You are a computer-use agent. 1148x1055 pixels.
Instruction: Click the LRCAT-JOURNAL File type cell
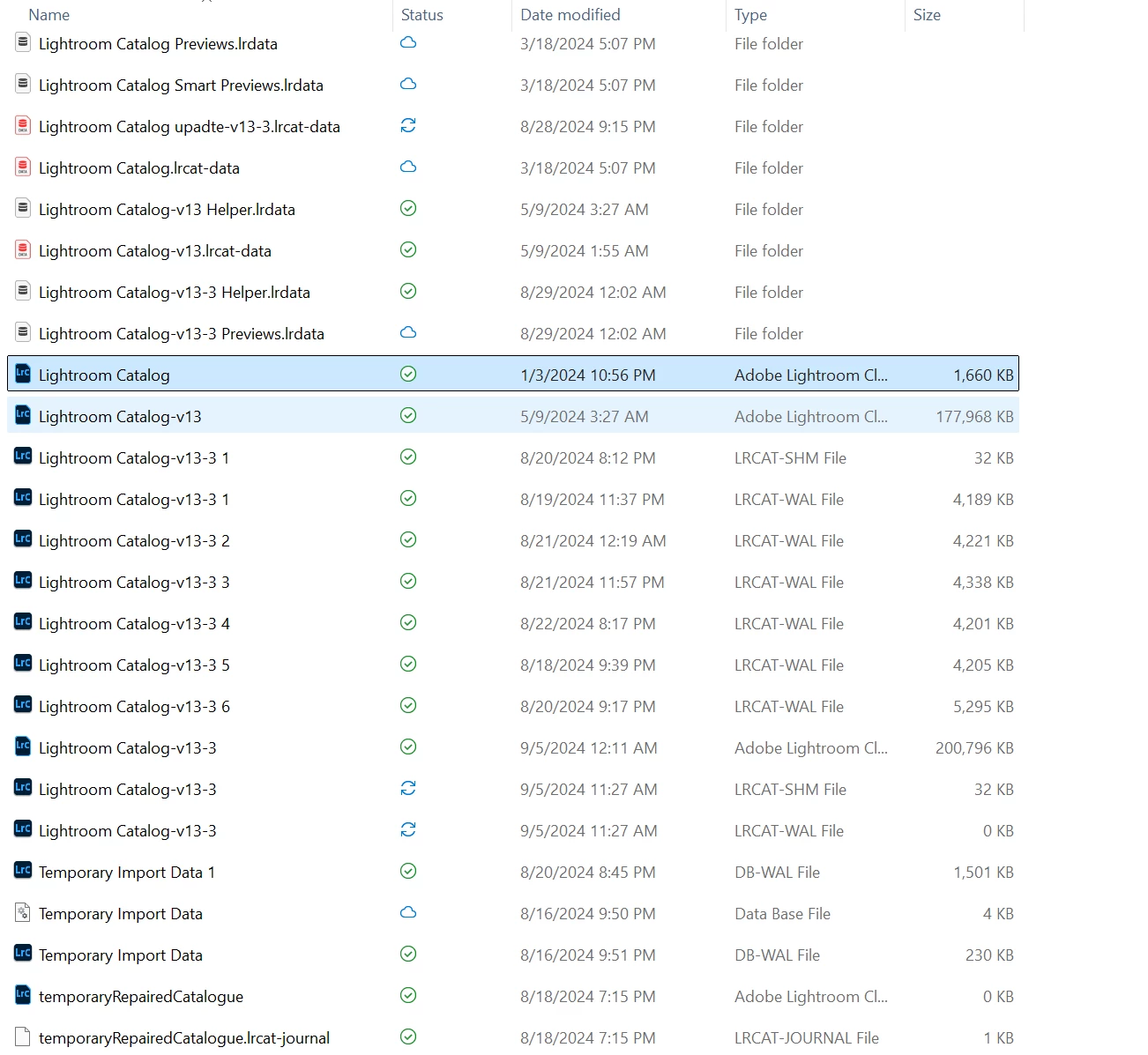tap(807, 1038)
